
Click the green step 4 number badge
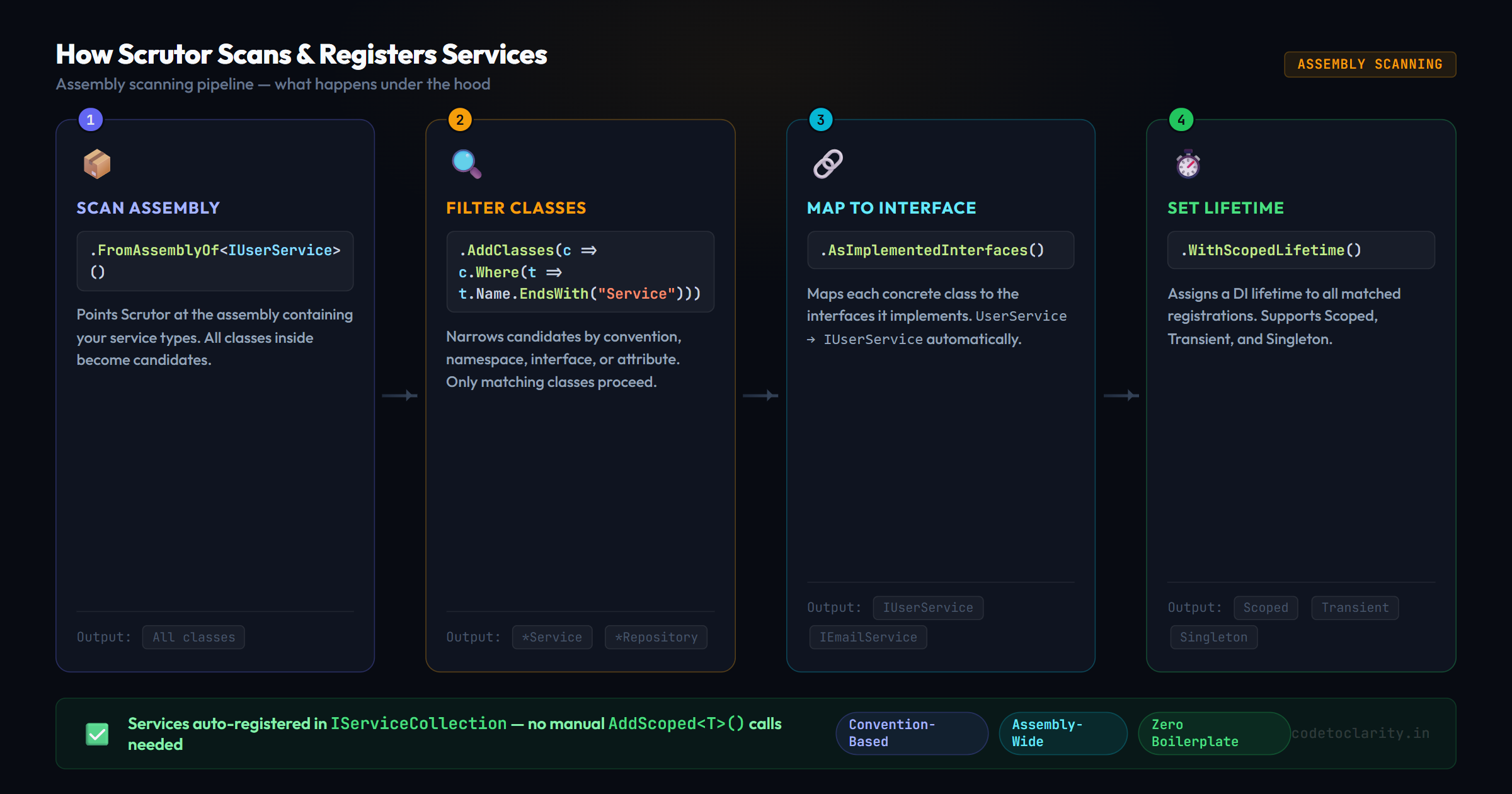click(x=1181, y=118)
